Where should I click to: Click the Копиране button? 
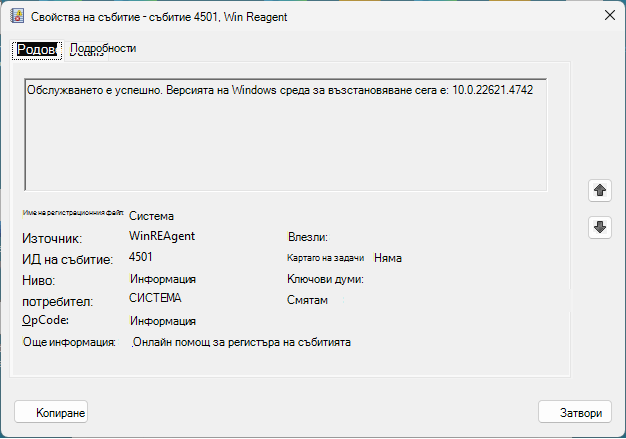[x=51, y=412]
